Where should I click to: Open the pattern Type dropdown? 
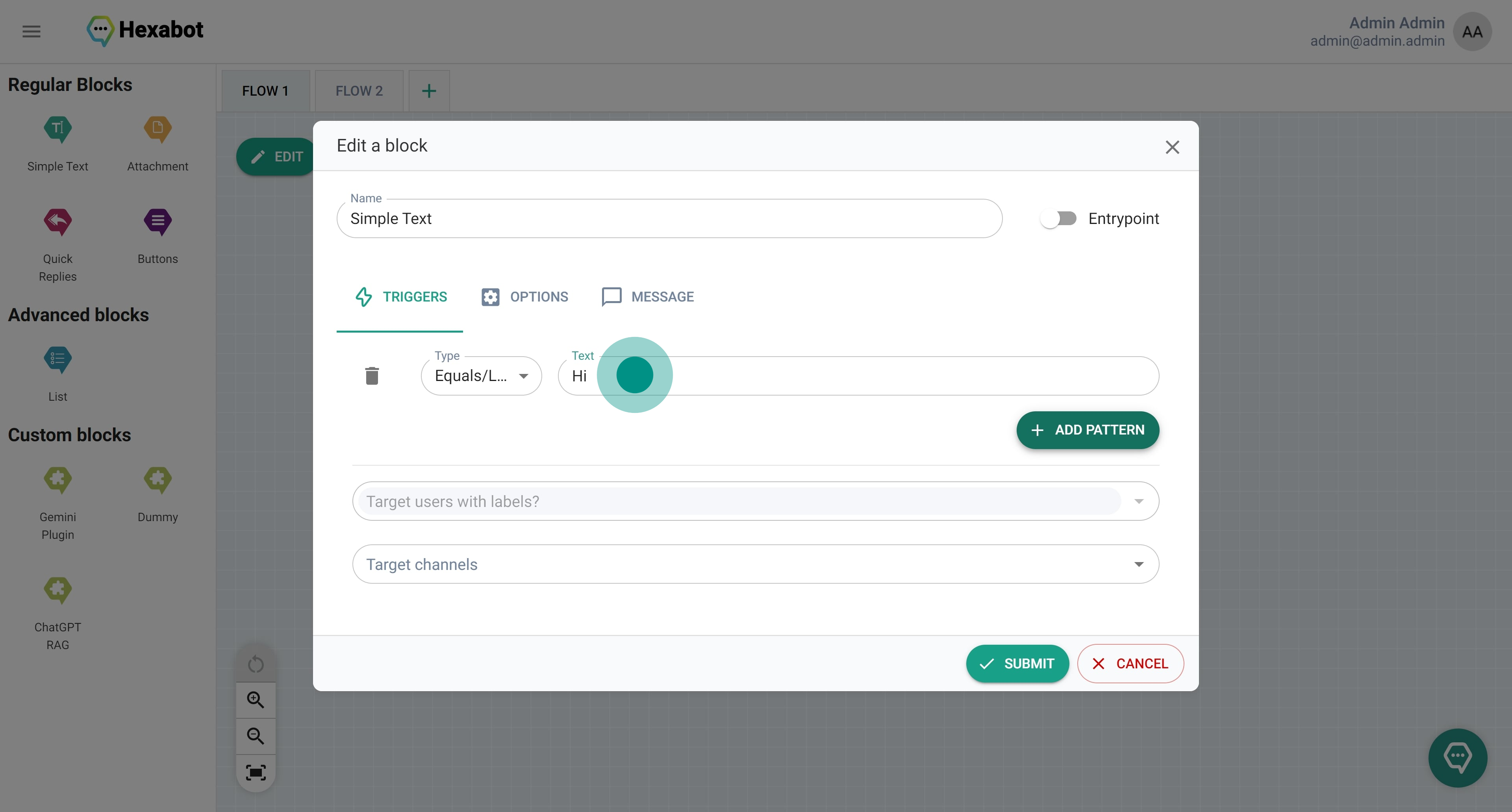click(481, 376)
